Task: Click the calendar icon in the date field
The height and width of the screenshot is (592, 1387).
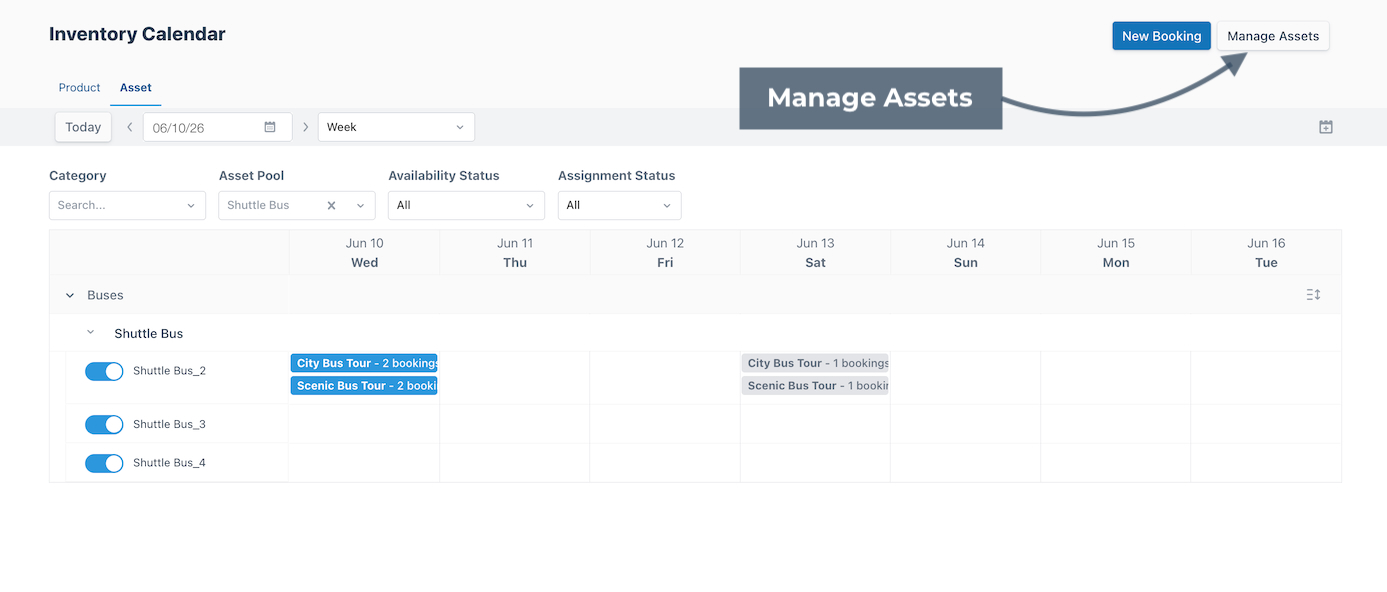Action: pos(270,127)
